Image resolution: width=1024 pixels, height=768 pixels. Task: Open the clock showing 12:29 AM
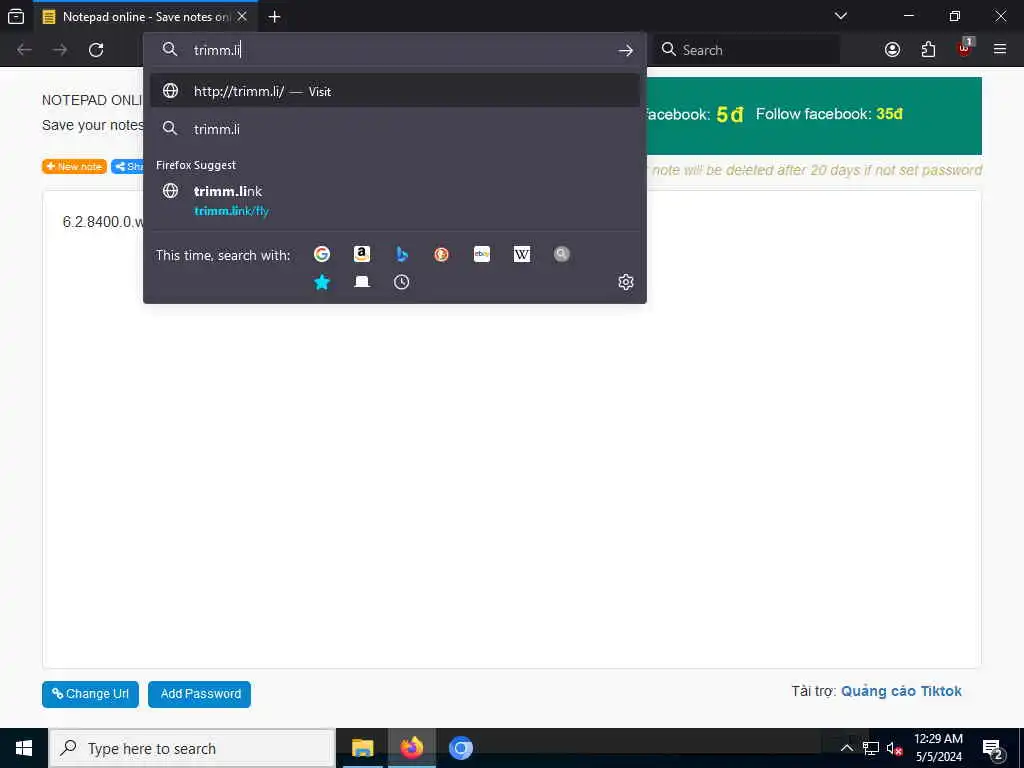click(938, 748)
